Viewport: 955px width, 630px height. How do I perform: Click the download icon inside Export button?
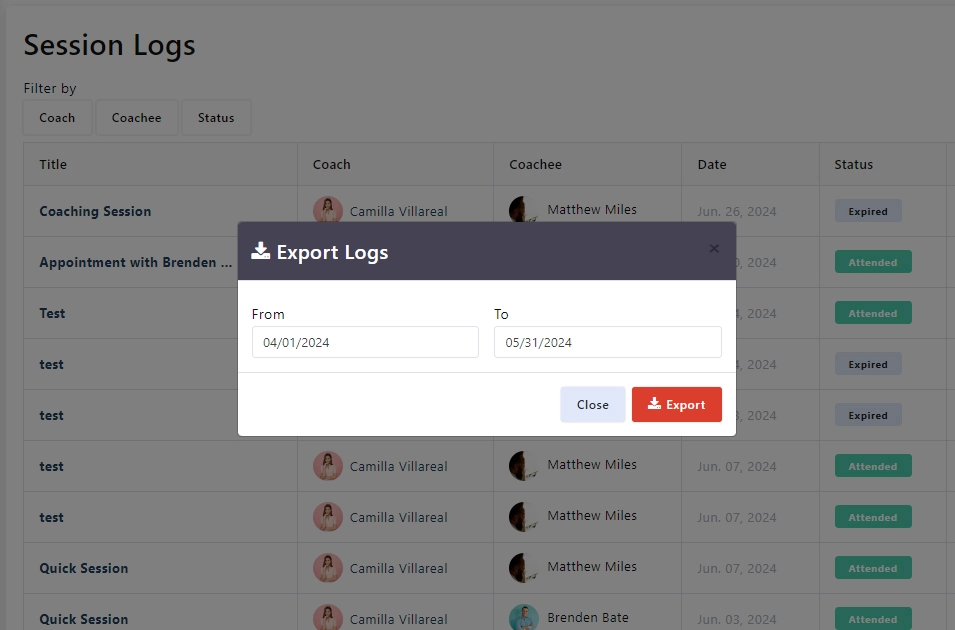point(654,404)
